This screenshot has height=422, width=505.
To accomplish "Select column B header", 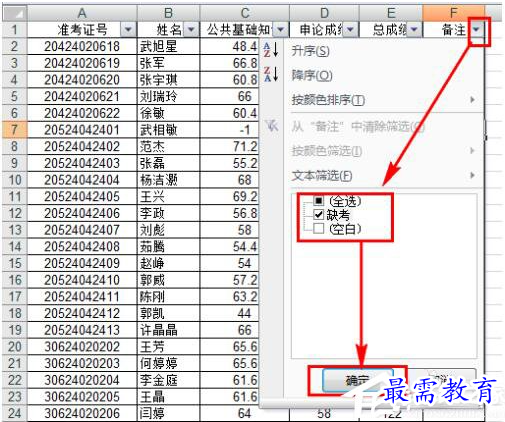I will coord(168,13).
